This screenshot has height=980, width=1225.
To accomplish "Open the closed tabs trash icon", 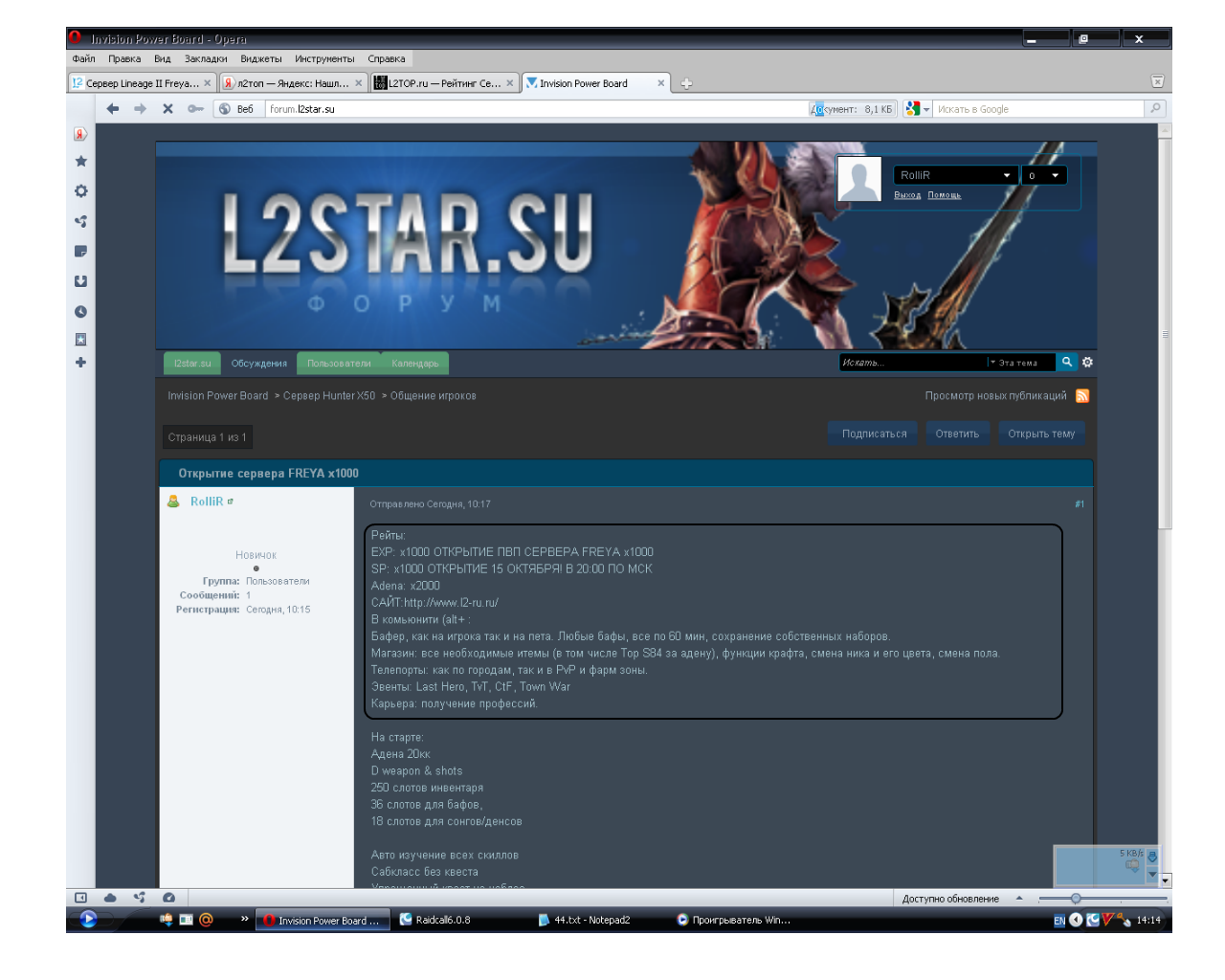I will click(1157, 82).
